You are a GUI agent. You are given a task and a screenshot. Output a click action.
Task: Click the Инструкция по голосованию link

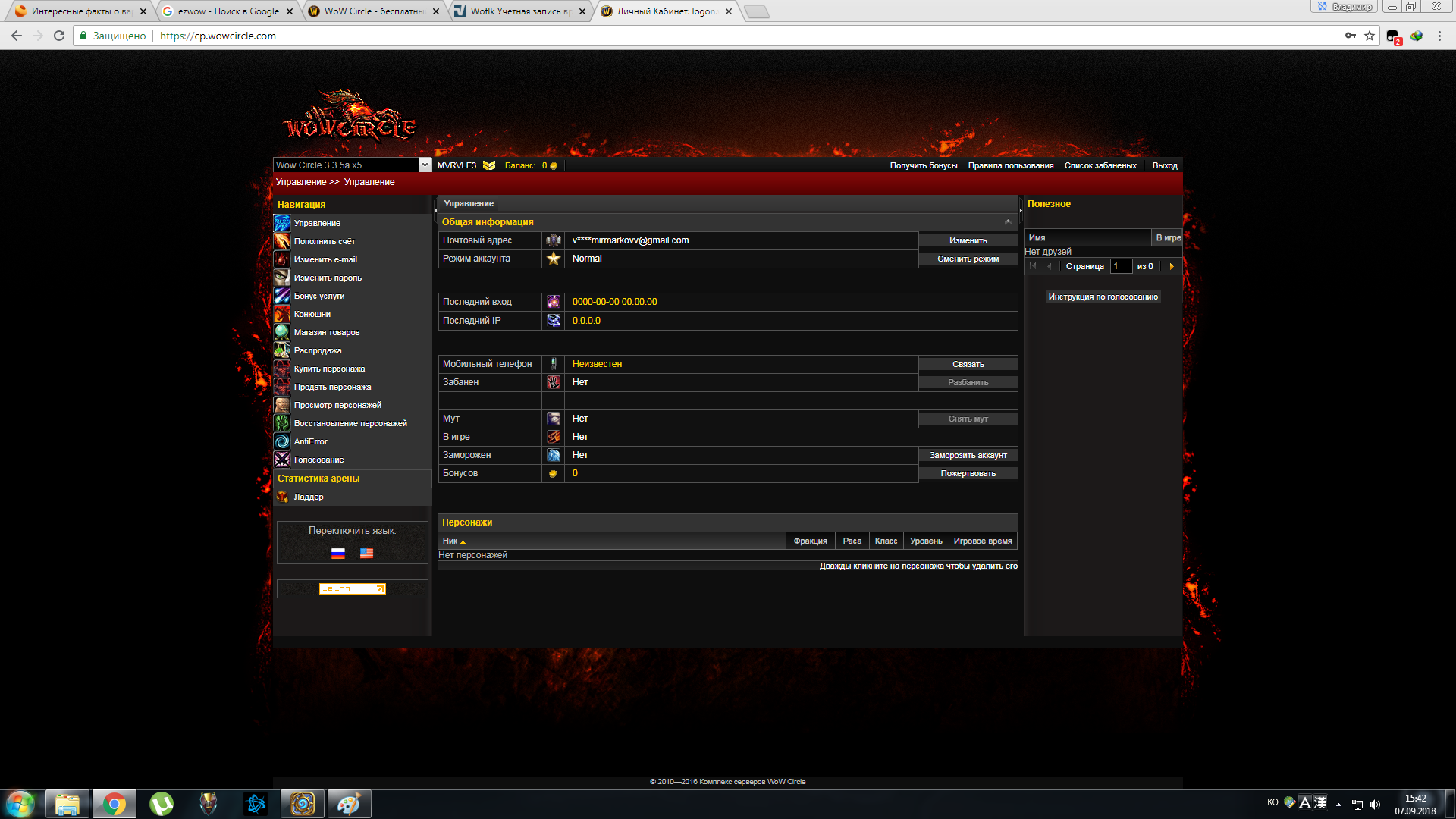coord(1103,297)
